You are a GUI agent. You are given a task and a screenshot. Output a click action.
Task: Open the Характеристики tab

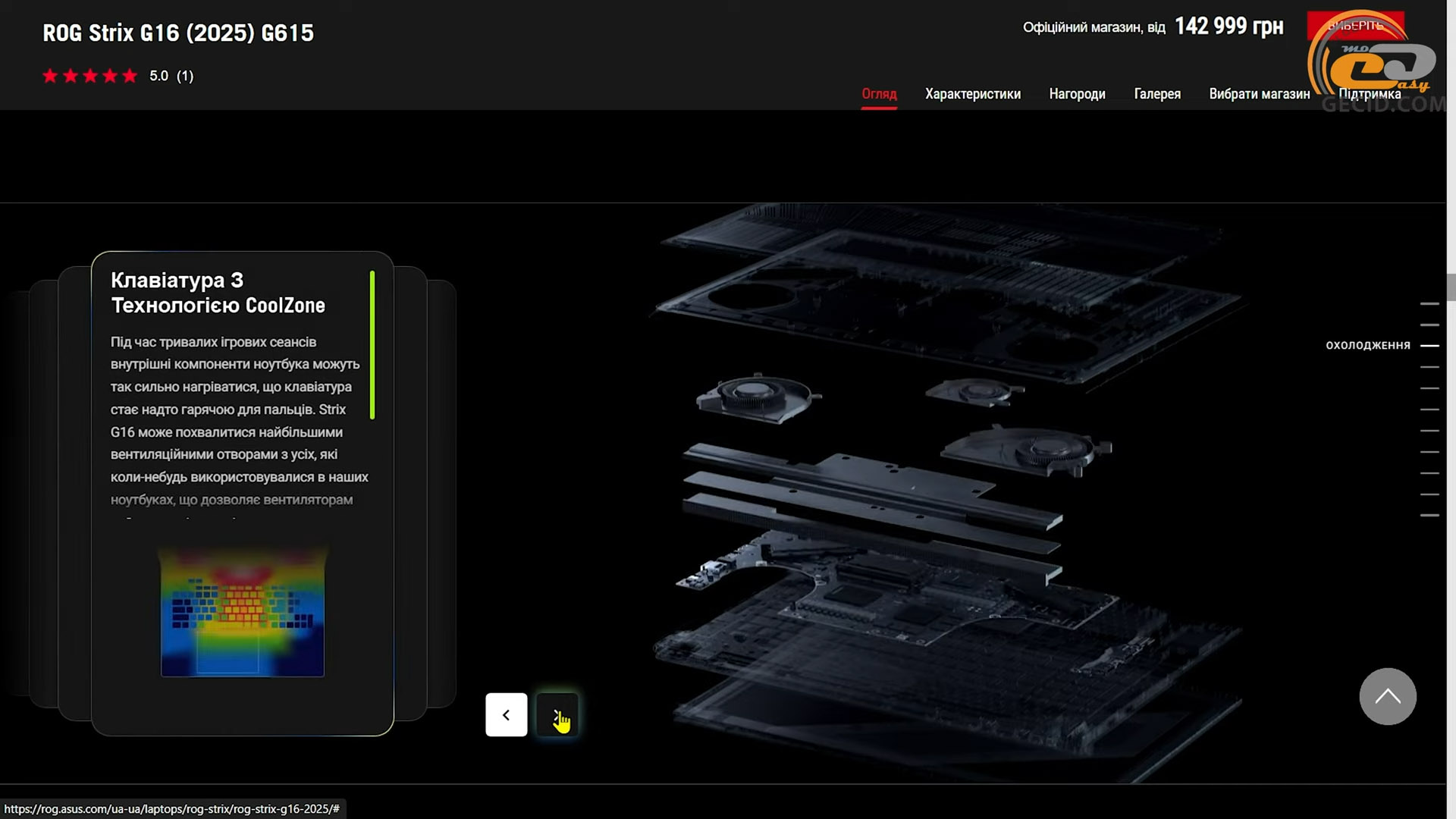point(973,94)
